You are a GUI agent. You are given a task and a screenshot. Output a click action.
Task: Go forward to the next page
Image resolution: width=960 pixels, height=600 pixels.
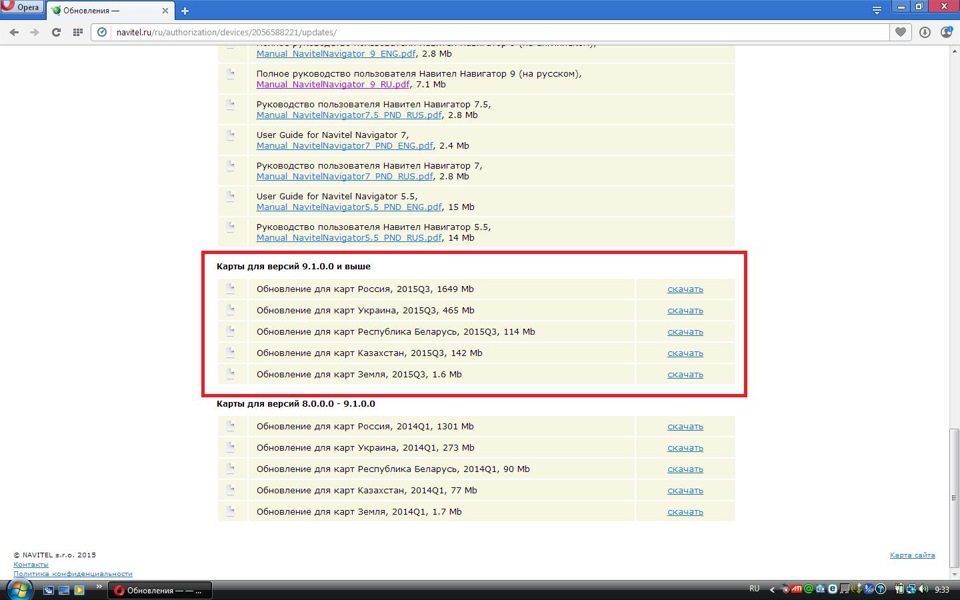pos(34,32)
